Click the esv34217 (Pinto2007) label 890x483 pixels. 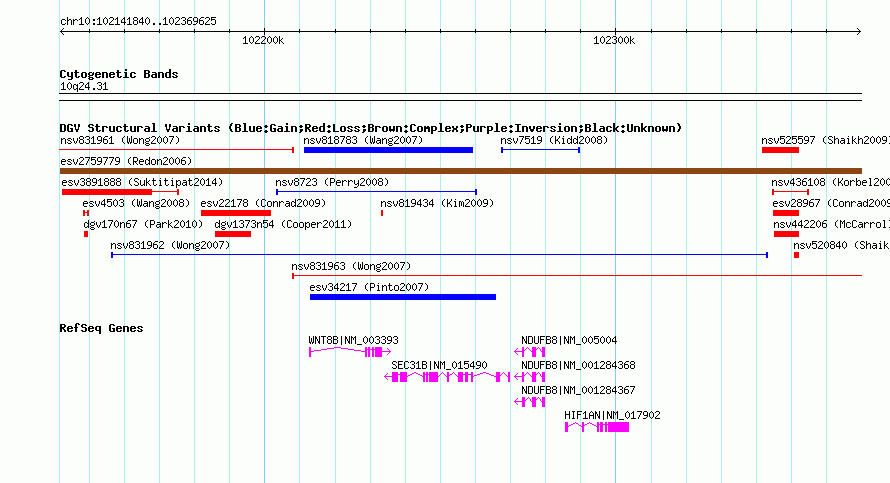tap(369, 287)
